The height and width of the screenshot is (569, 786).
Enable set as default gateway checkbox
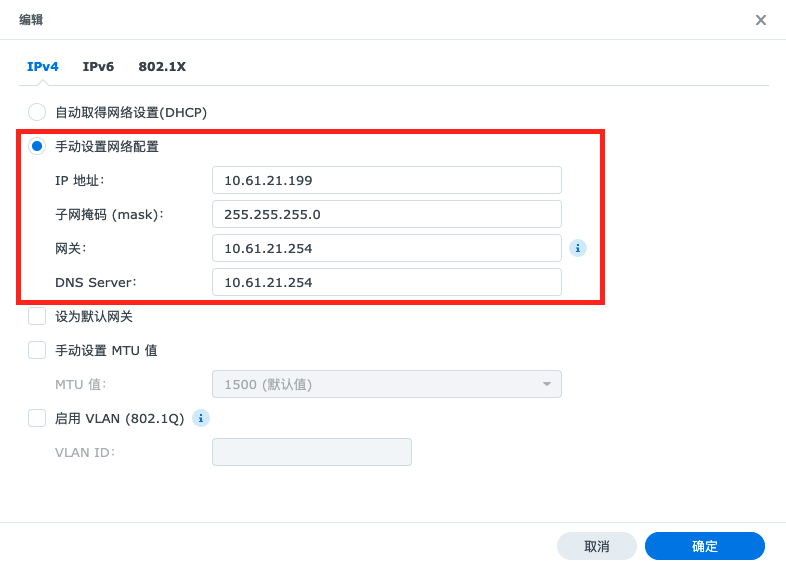pyautogui.click(x=37, y=316)
